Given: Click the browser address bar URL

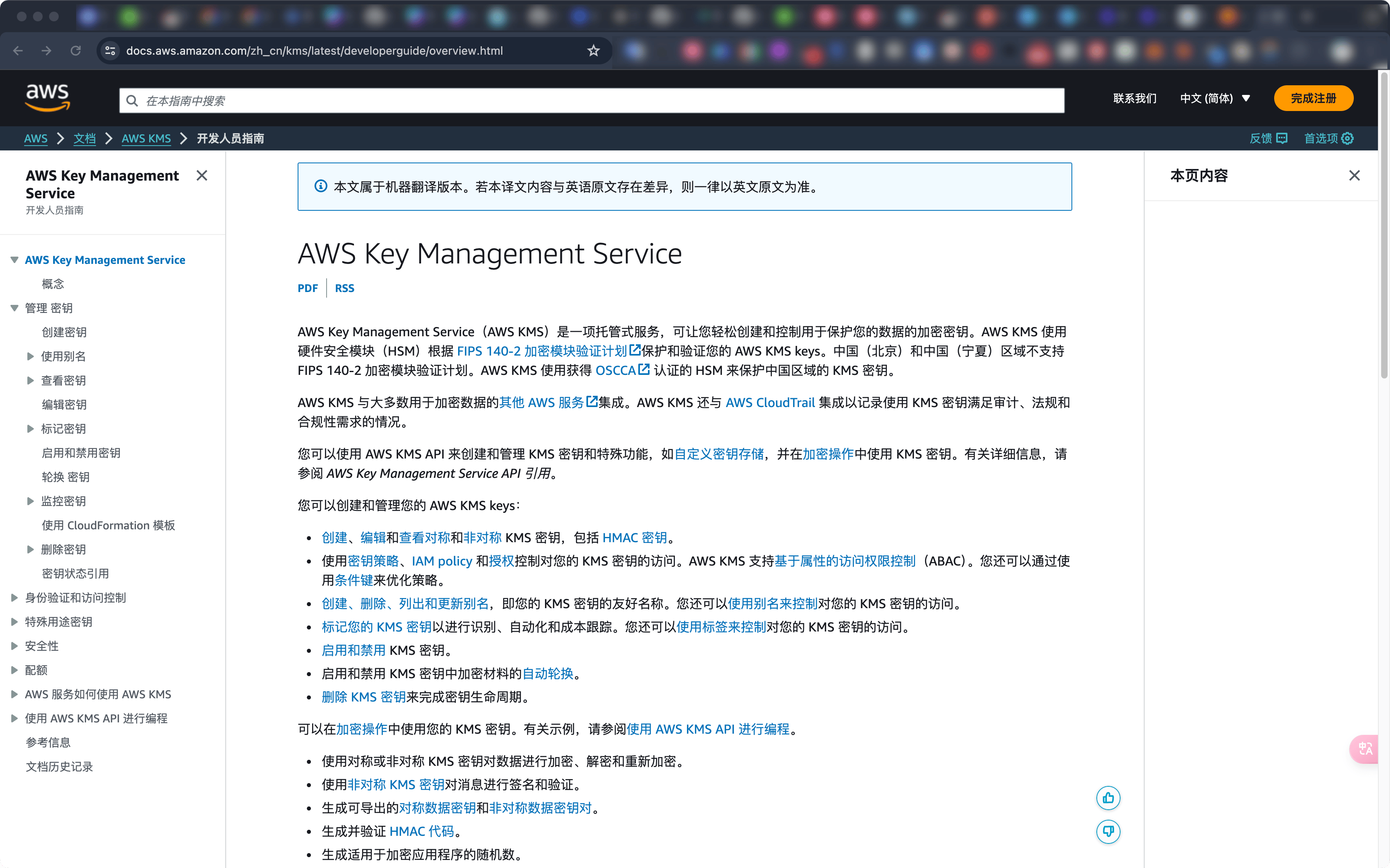Looking at the screenshot, I should click(x=315, y=51).
